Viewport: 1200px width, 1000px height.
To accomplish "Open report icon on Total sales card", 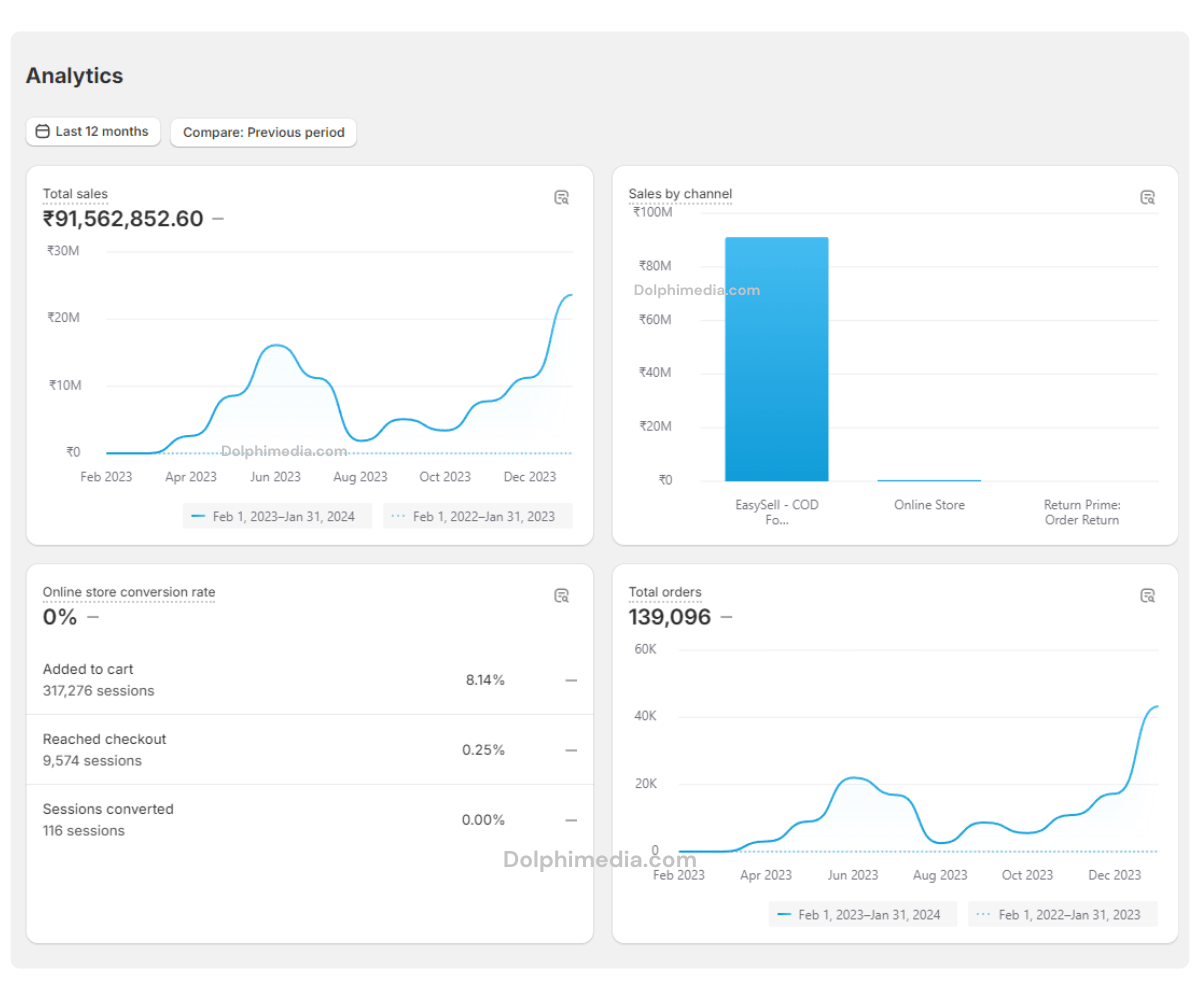I will [x=562, y=198].
